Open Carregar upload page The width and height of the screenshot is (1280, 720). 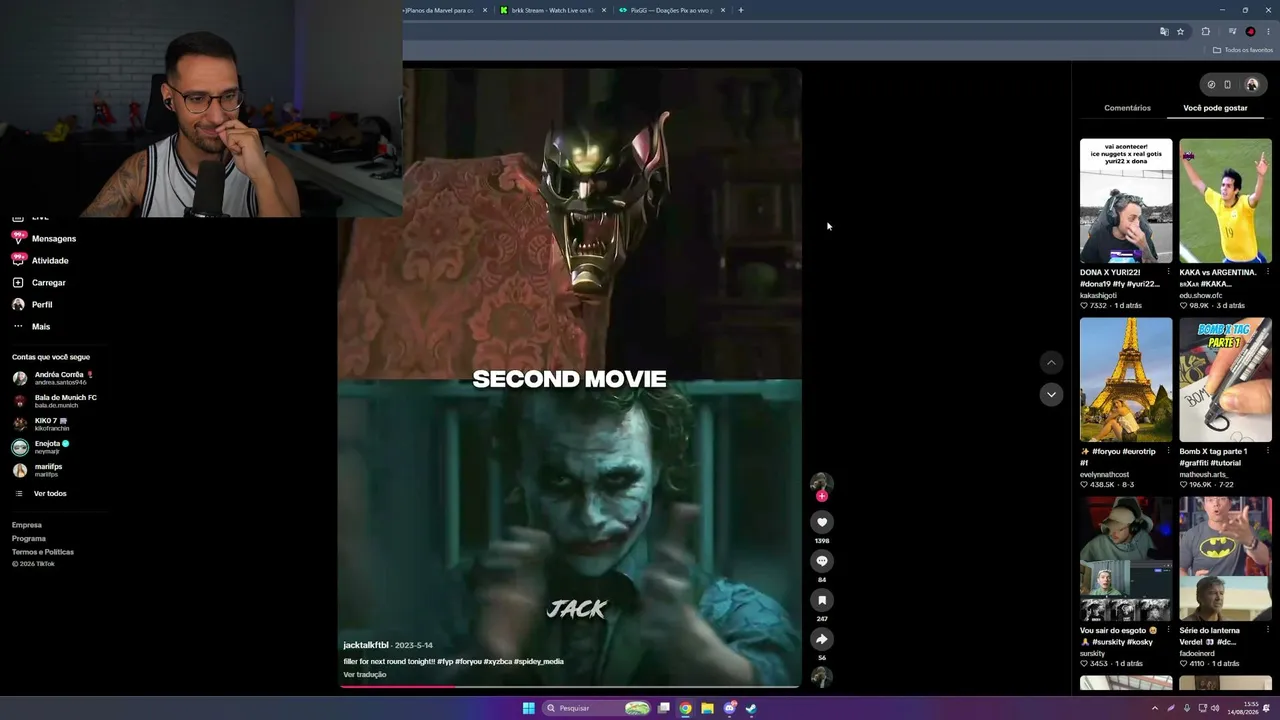39,283
